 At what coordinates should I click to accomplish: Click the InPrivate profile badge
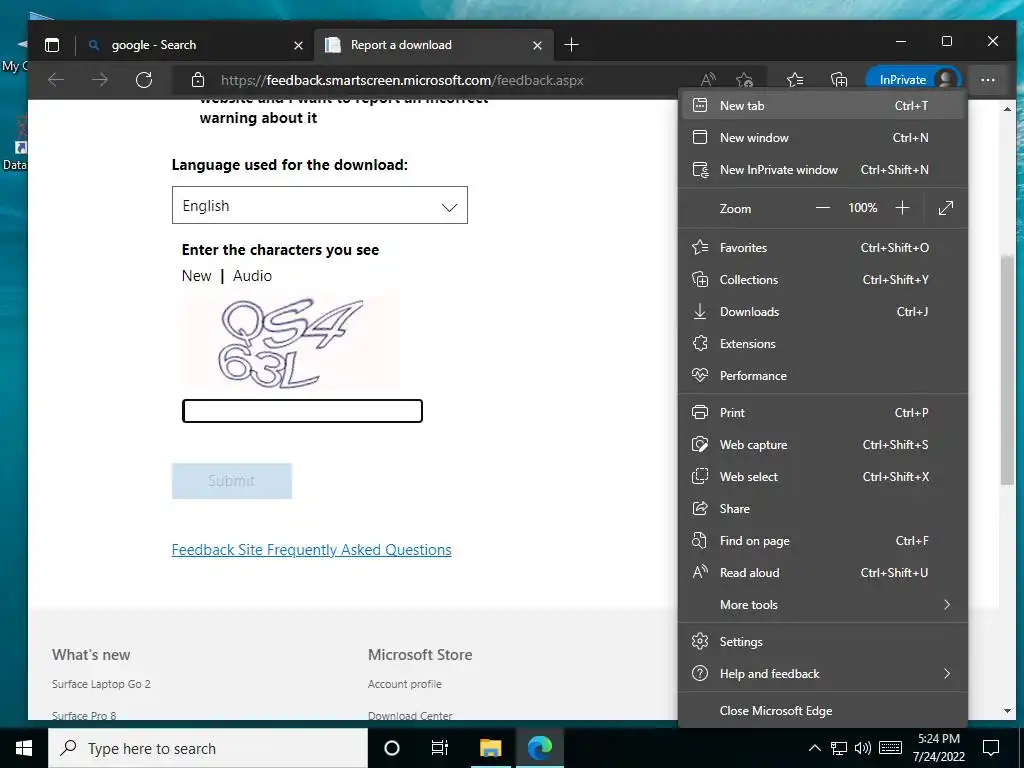913,80
